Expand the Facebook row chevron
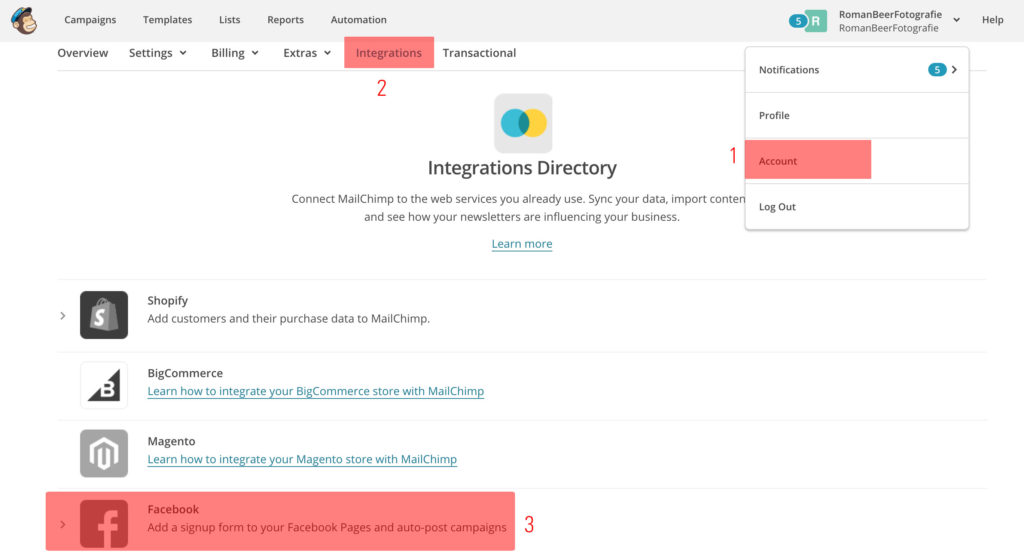Image resolution: width=1024 pixels, height=553 pixels. click(x=63, y=524)
